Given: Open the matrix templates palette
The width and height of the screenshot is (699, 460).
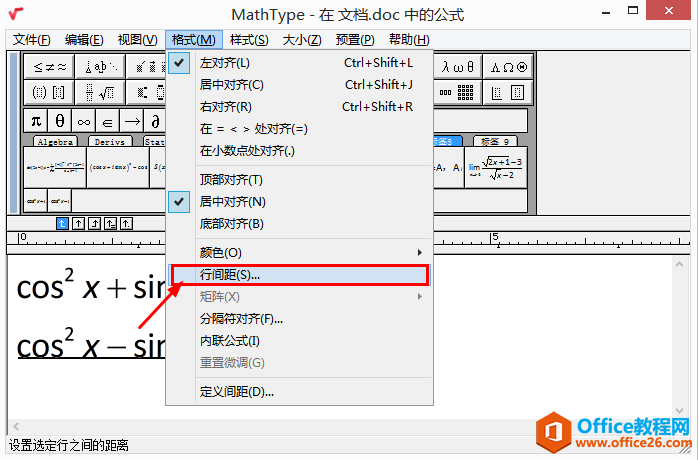Looking at the screenshot, I should coord(458,92).
